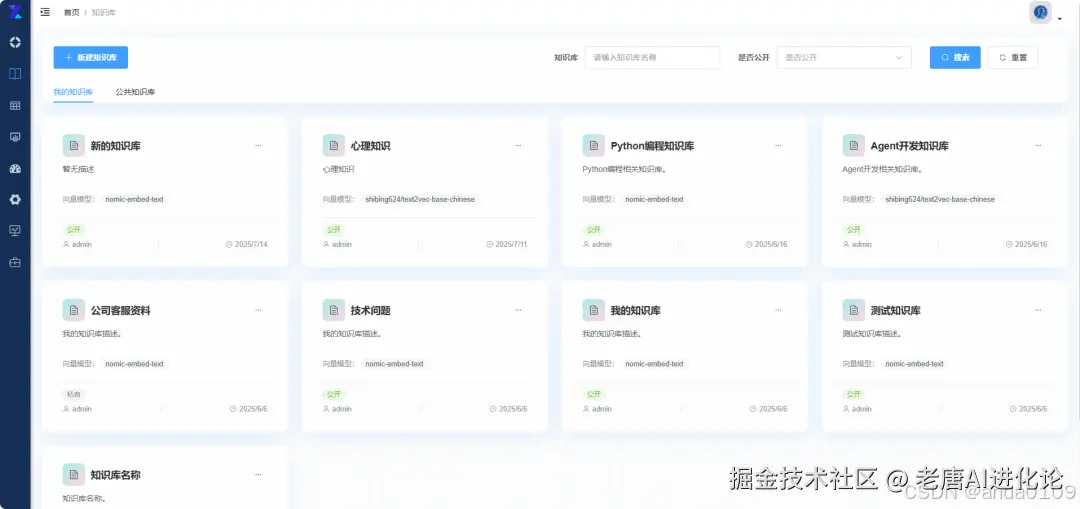Click 私有 tag on 公司客服资料 card
Screen dimensions: 1080x509
point(74,395)
